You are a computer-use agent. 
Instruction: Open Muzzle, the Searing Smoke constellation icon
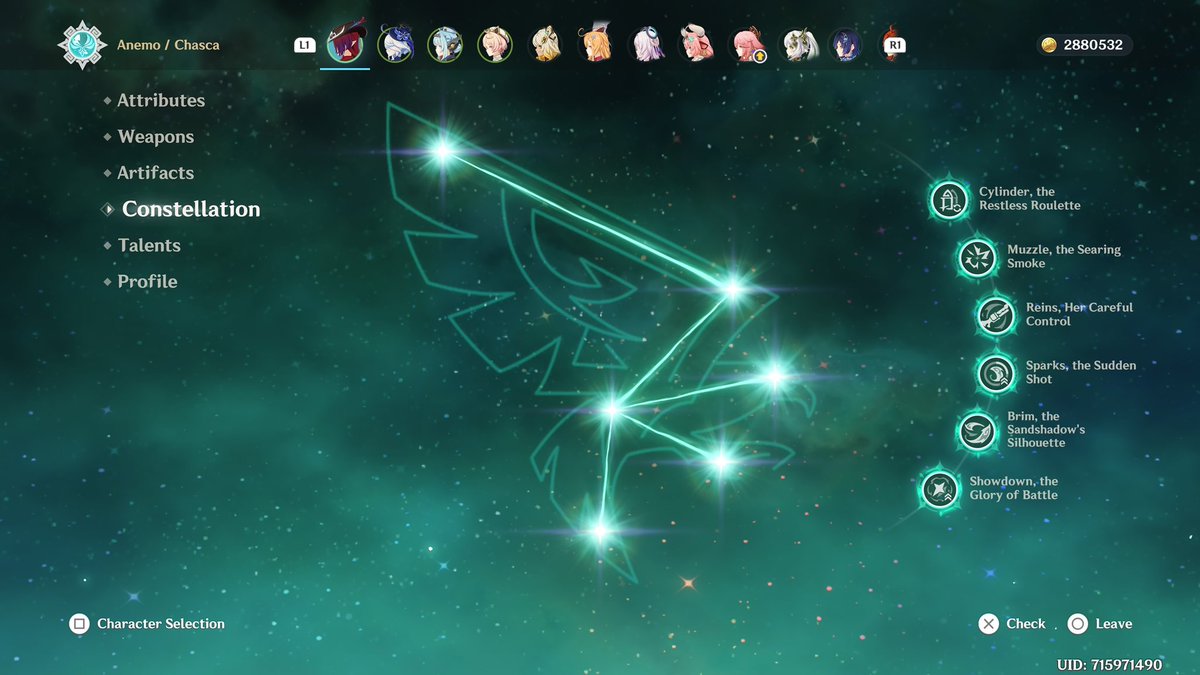pos(976,257)
